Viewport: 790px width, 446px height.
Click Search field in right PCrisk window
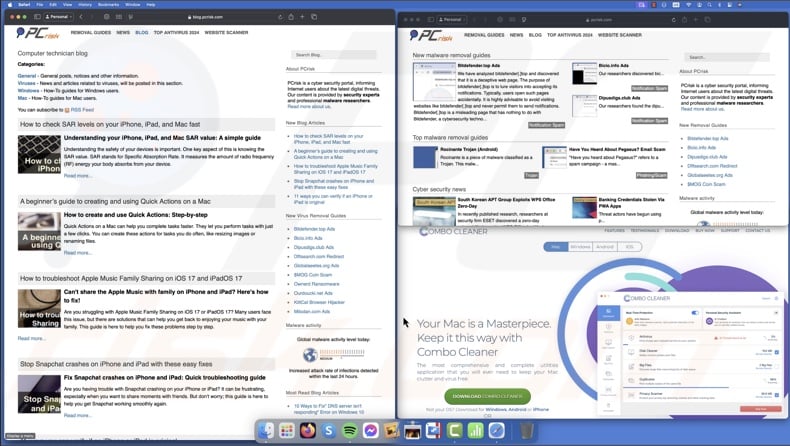(727, 57)
